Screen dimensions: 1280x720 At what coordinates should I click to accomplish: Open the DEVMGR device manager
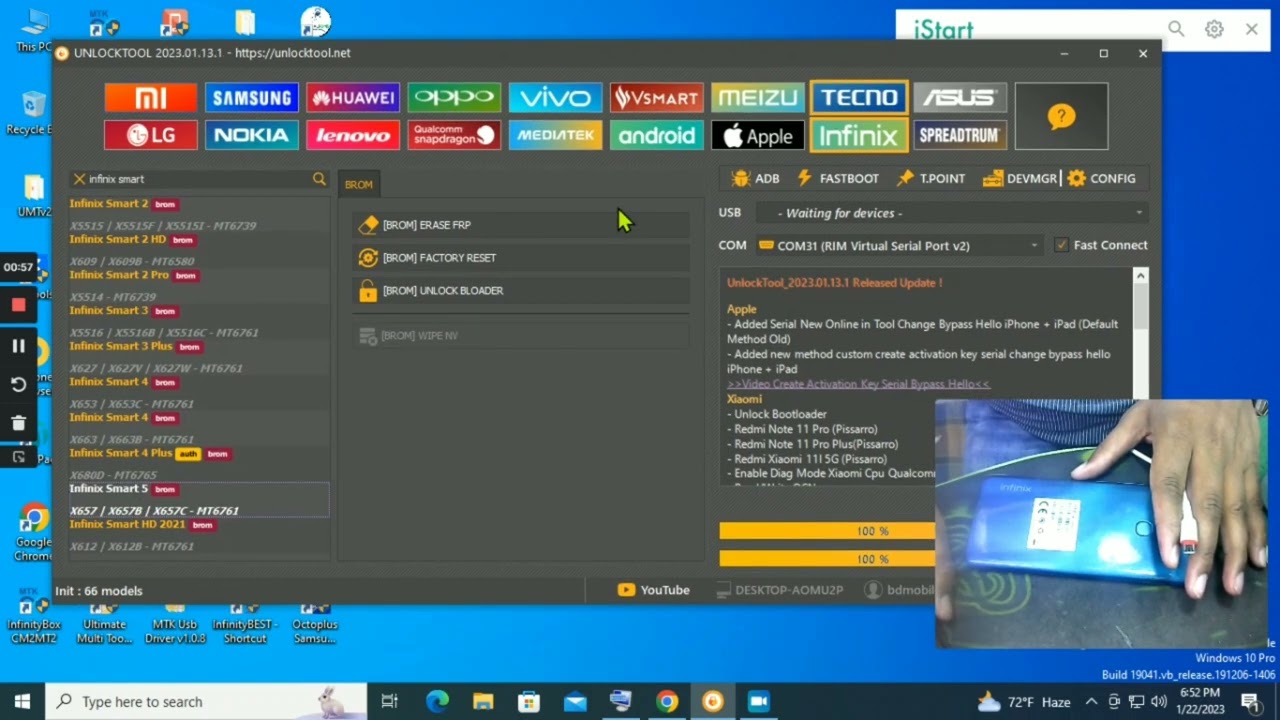pos(1020,178)
